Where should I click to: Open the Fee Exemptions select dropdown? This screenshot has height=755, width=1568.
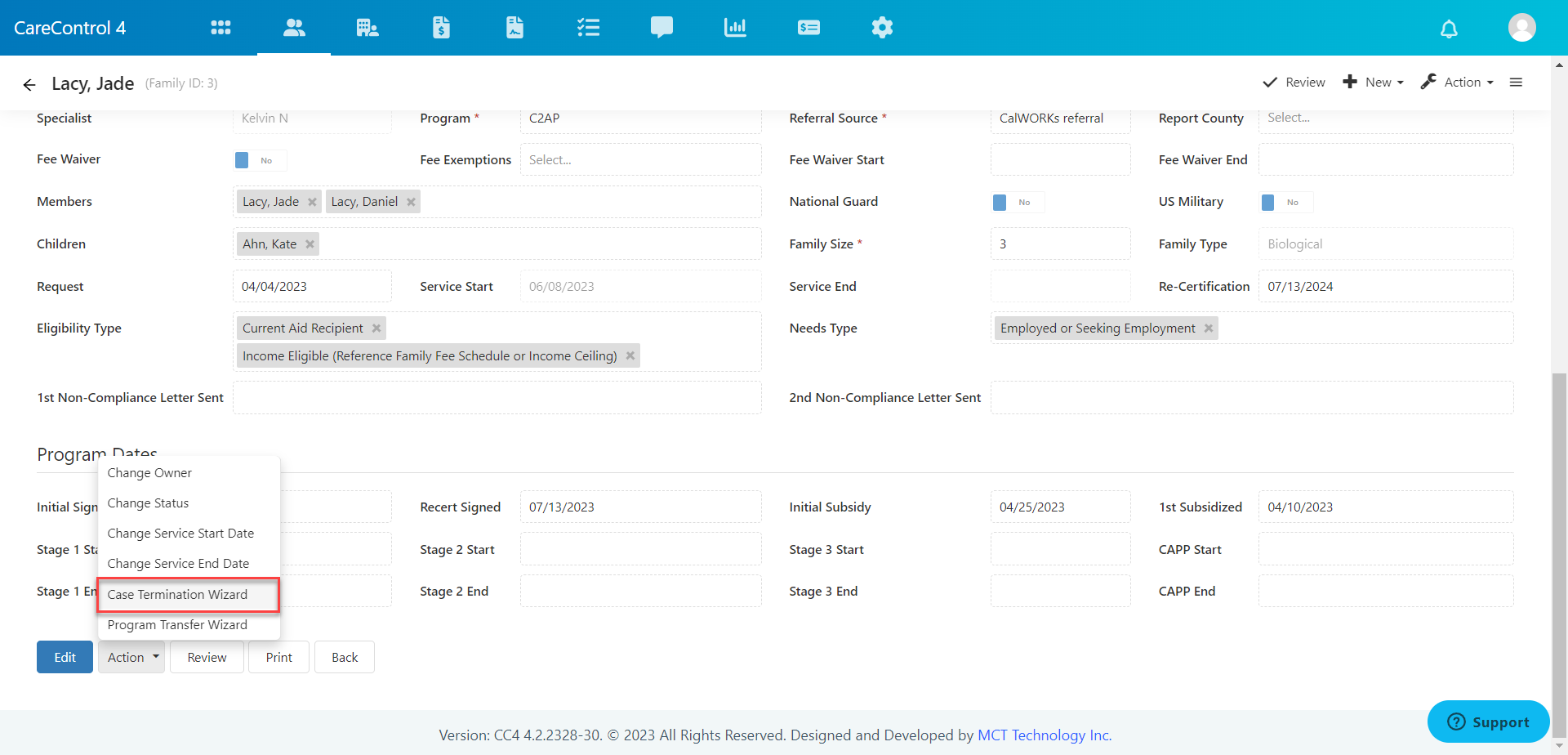tap(640, 160)
